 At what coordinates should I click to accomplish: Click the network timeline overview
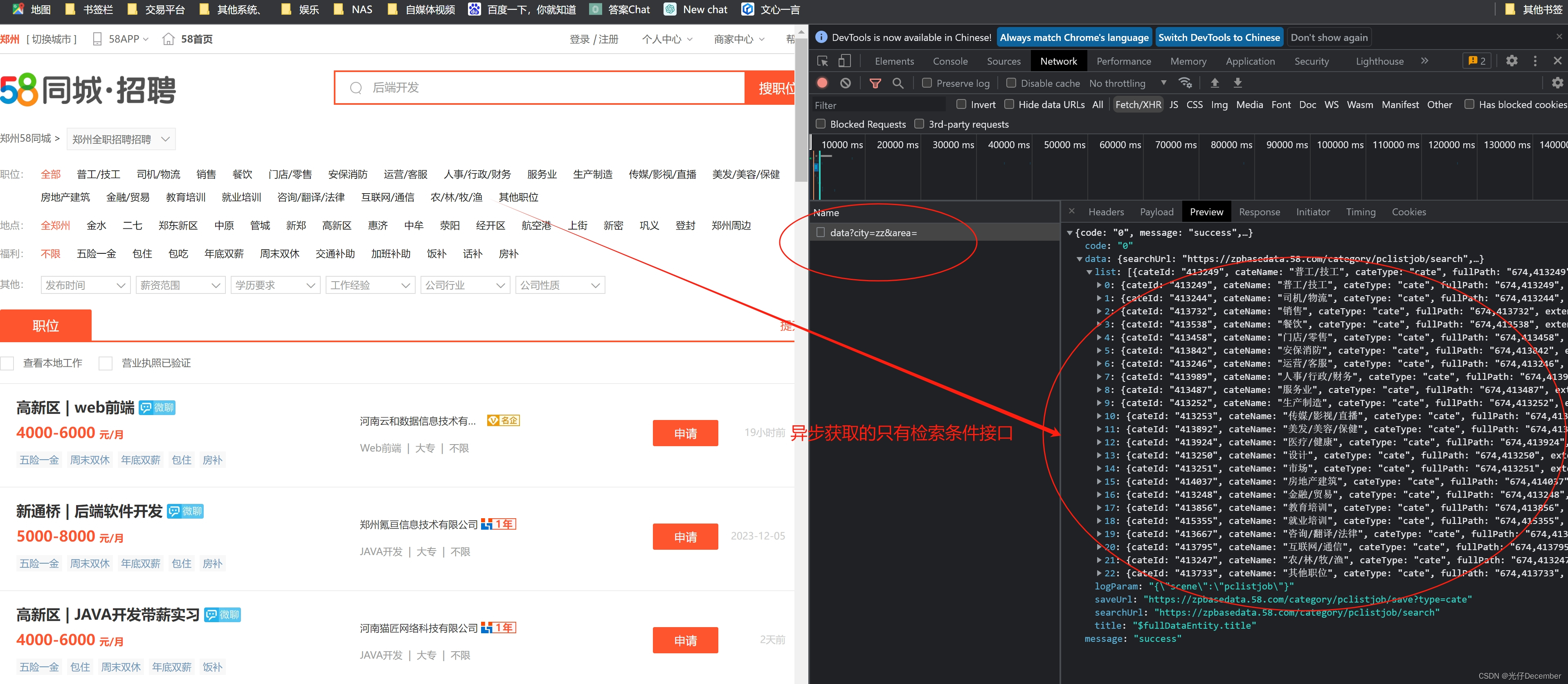coord(1187,177)
